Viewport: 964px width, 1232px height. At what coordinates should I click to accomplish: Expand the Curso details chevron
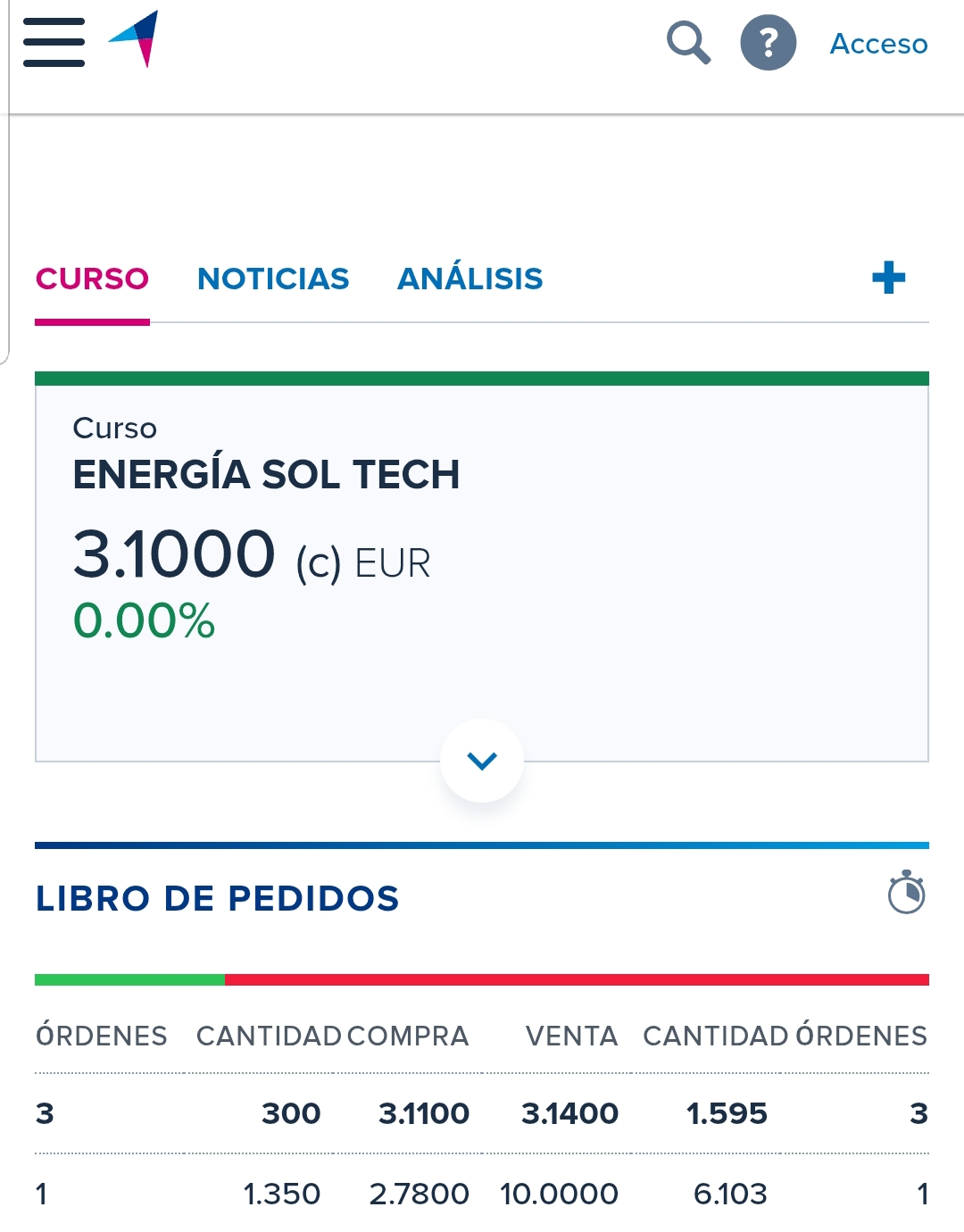[482, 761]
